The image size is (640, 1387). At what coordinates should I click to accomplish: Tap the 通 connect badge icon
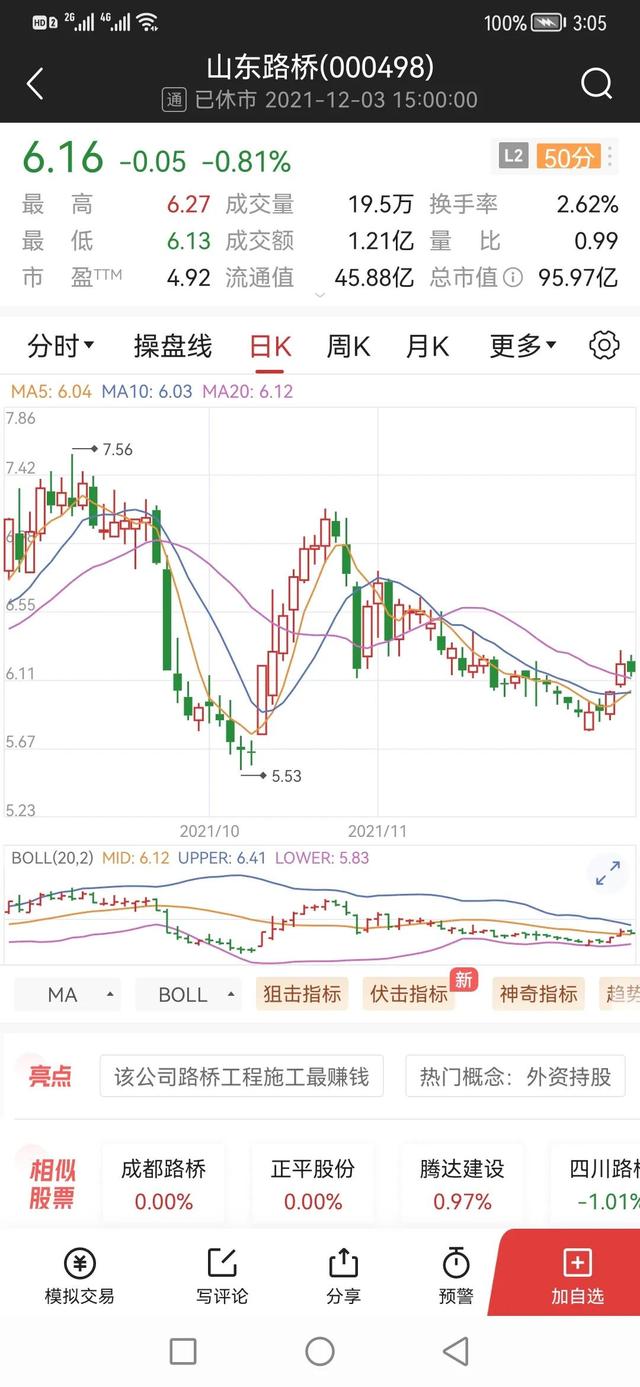174,100
